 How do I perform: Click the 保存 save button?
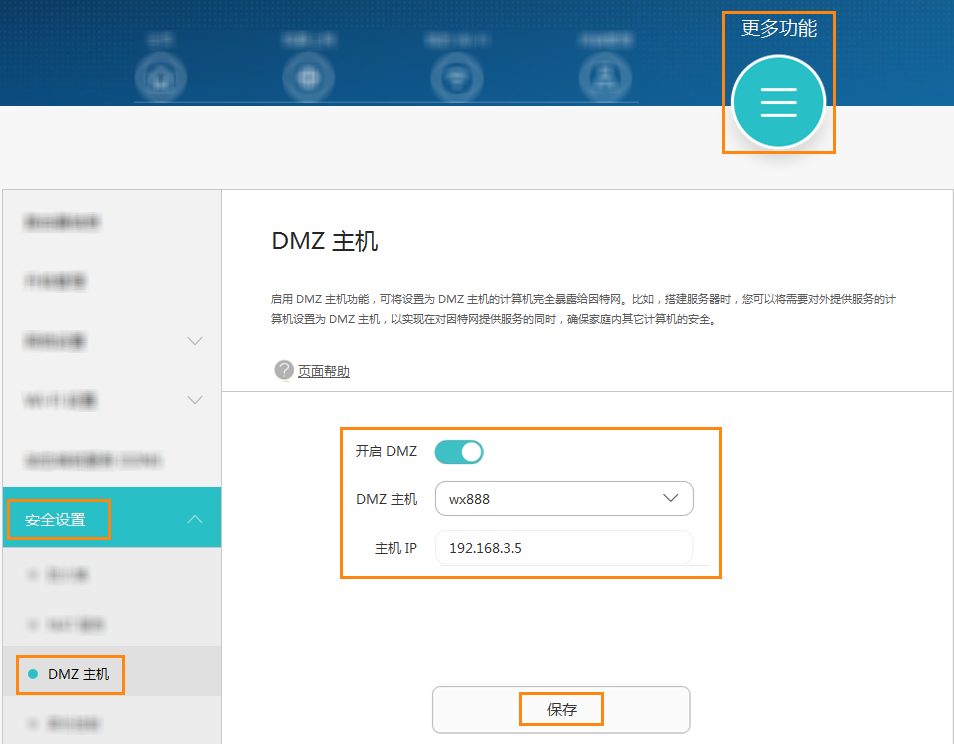[561, 710]
